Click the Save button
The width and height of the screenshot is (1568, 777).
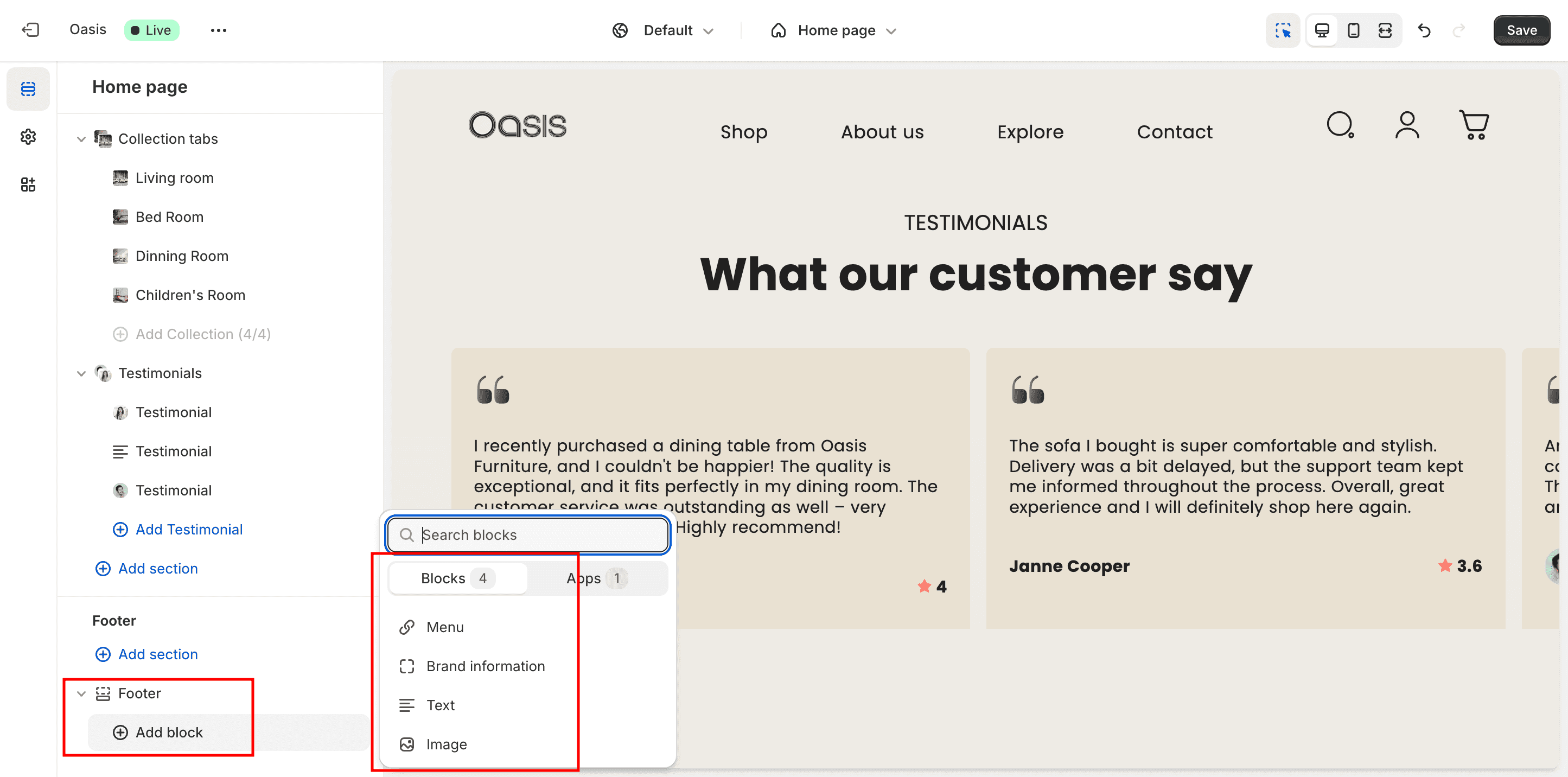(1521, 30)
